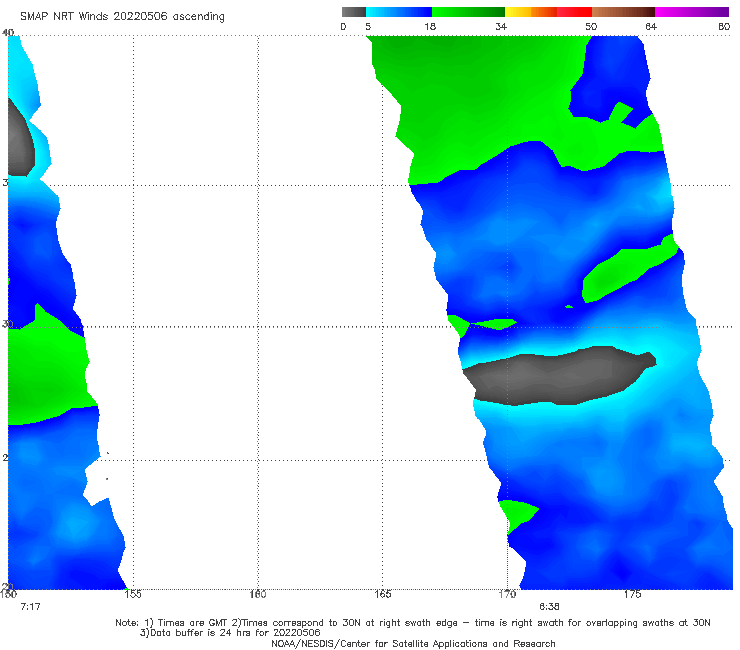This screenshot has height=650, width=740.
Task: Click the longitude label "155"
Action: pos(133,594)
